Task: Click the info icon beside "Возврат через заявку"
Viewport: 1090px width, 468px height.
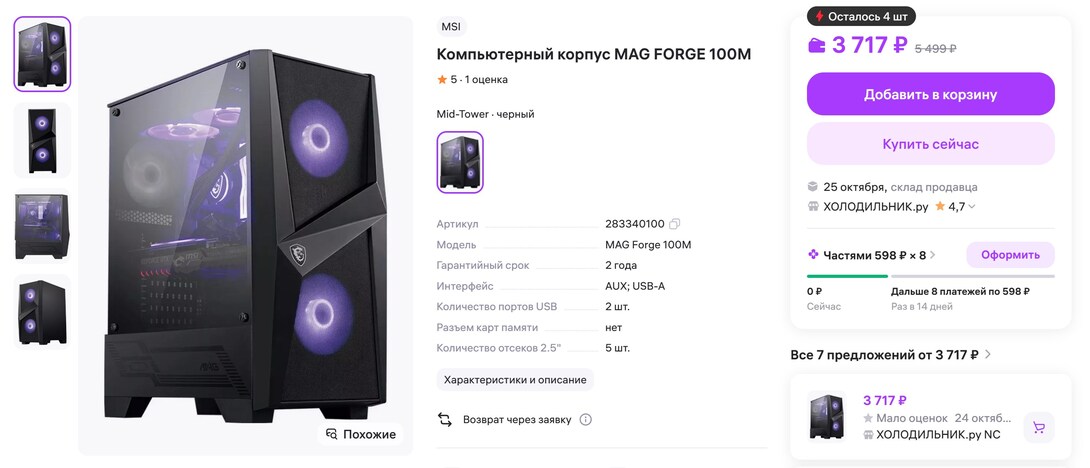Action: click(586, 420)
